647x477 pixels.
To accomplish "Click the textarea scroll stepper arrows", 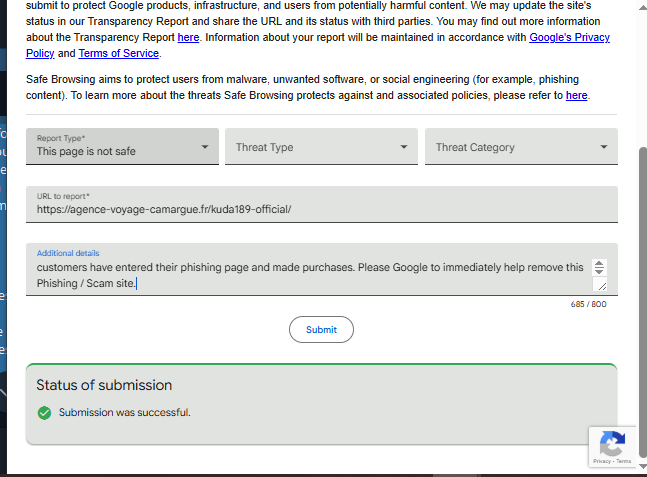I will point(599,267).
